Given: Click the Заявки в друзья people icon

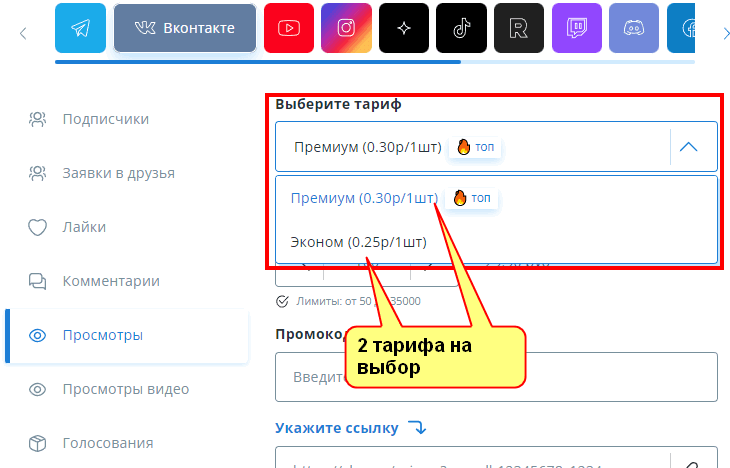Looking at the screenshot, I should [38, 173].
